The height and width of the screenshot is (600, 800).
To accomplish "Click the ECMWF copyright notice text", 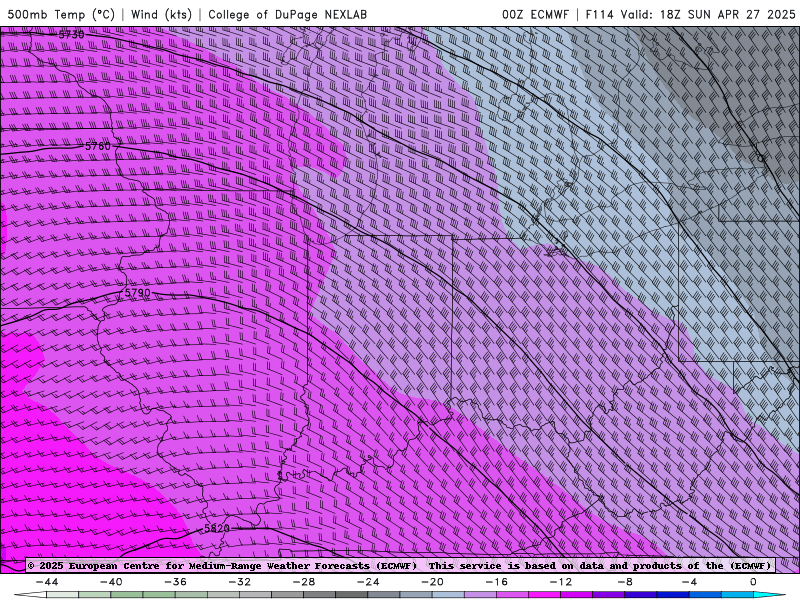I will click(x=400, y=566).
